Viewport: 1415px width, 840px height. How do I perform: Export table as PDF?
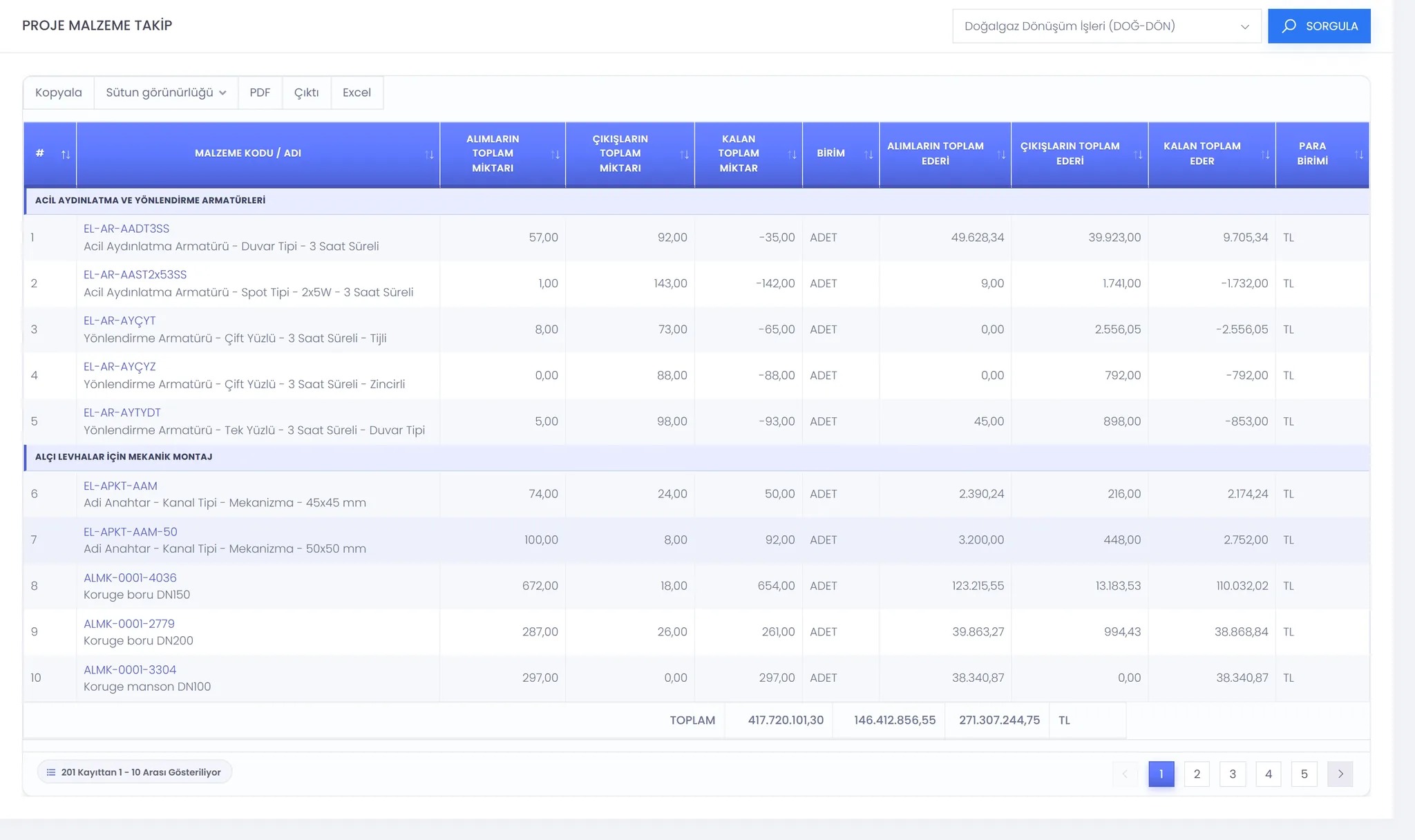click(260, 93)
